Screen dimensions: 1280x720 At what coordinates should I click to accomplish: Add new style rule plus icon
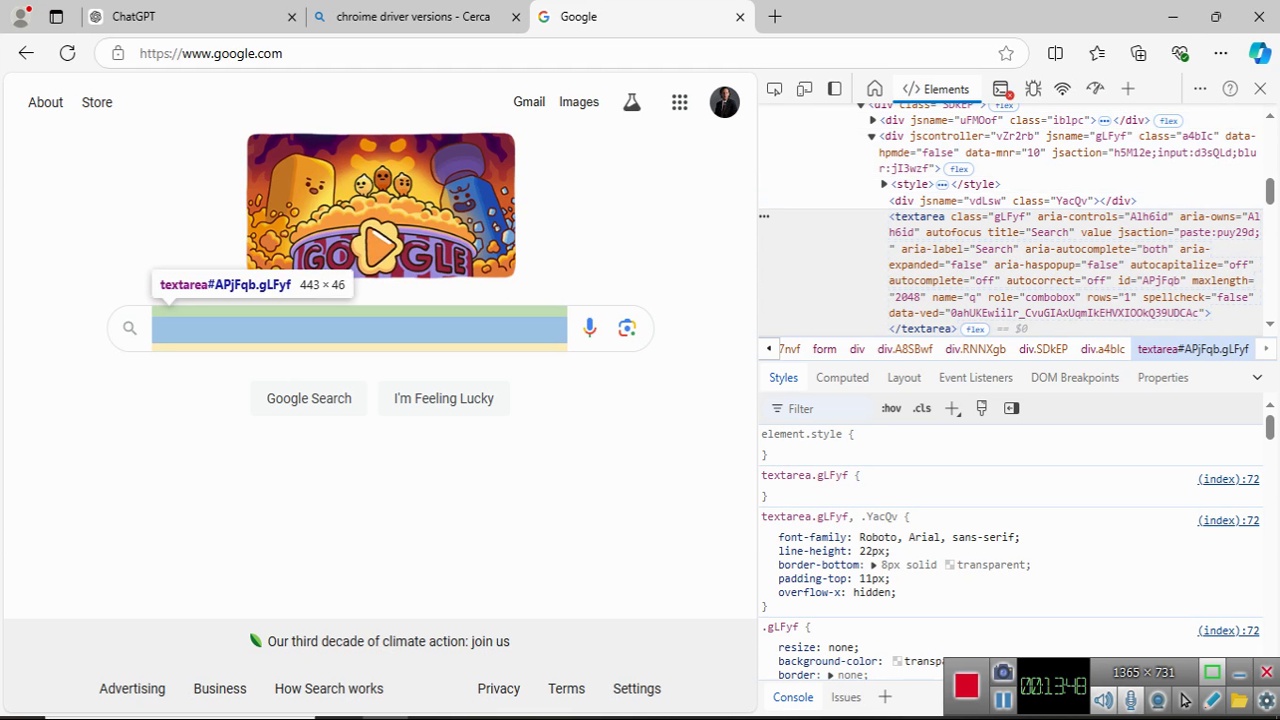[x=952, y=408]
